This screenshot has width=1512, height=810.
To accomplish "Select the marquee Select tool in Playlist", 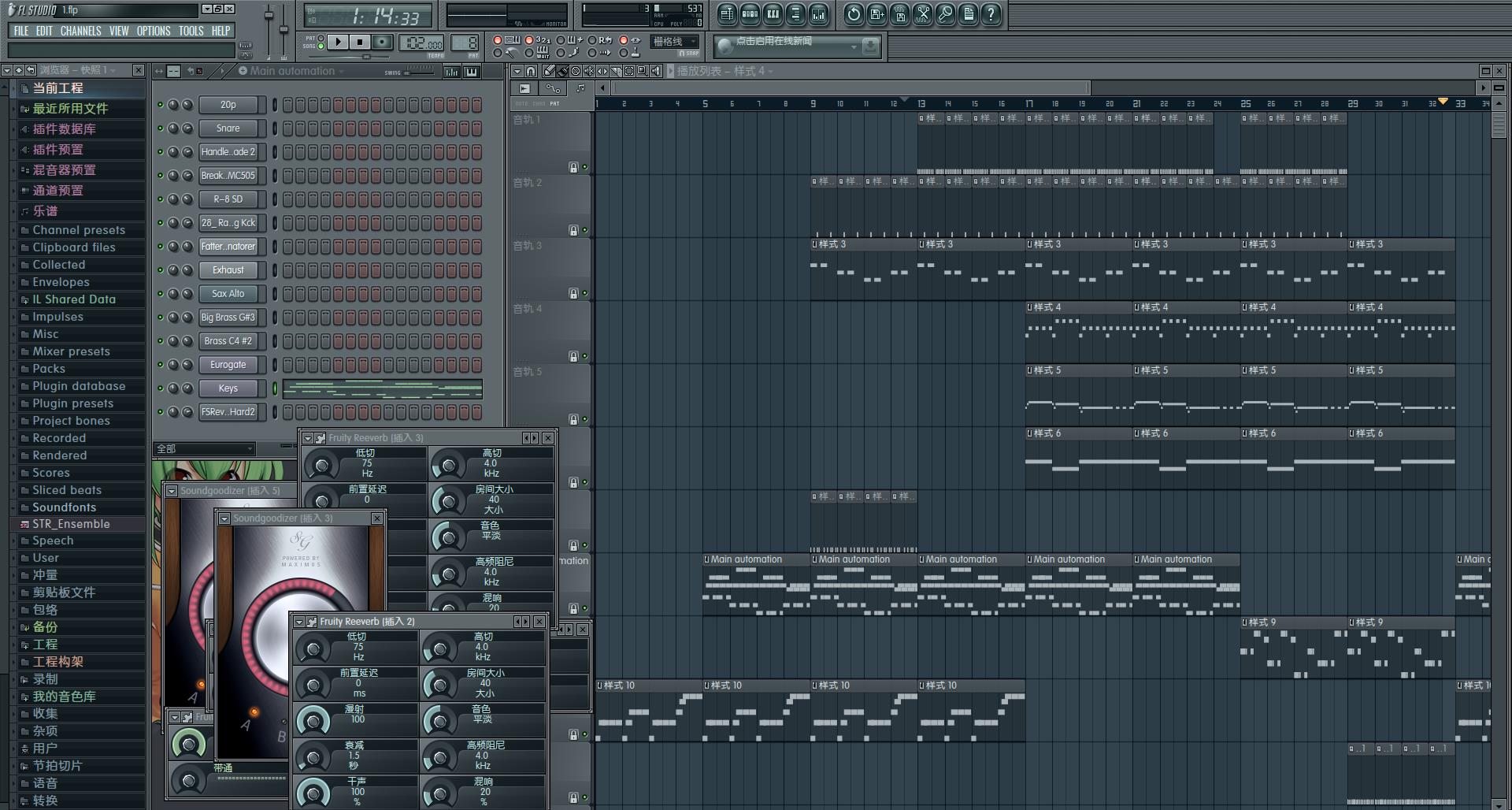I will [x=629, y=71].
